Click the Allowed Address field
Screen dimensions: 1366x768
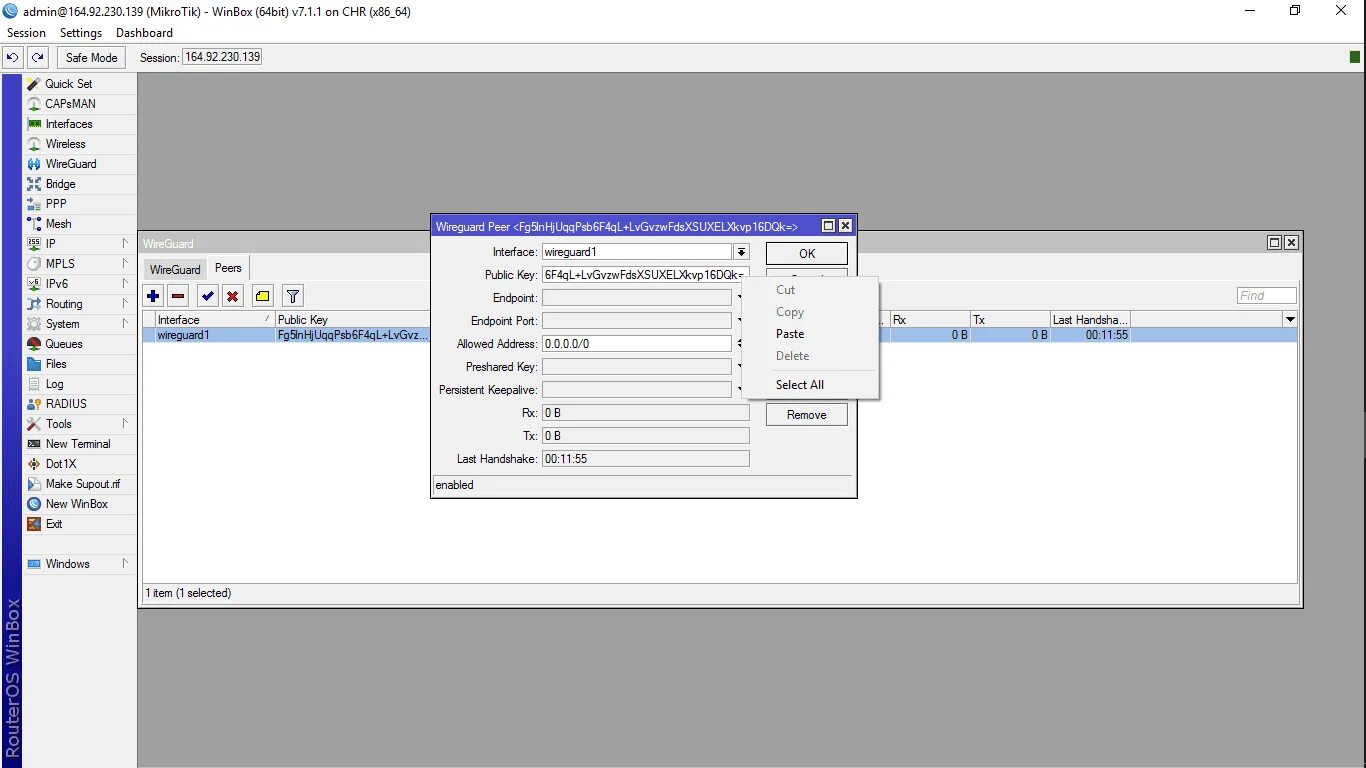(x=637, y=344)
